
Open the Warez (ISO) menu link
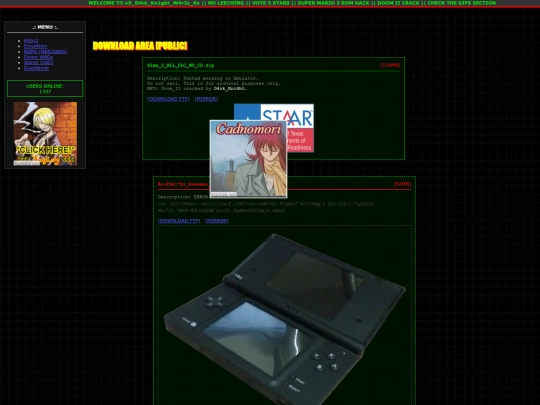tap(38, 63)
